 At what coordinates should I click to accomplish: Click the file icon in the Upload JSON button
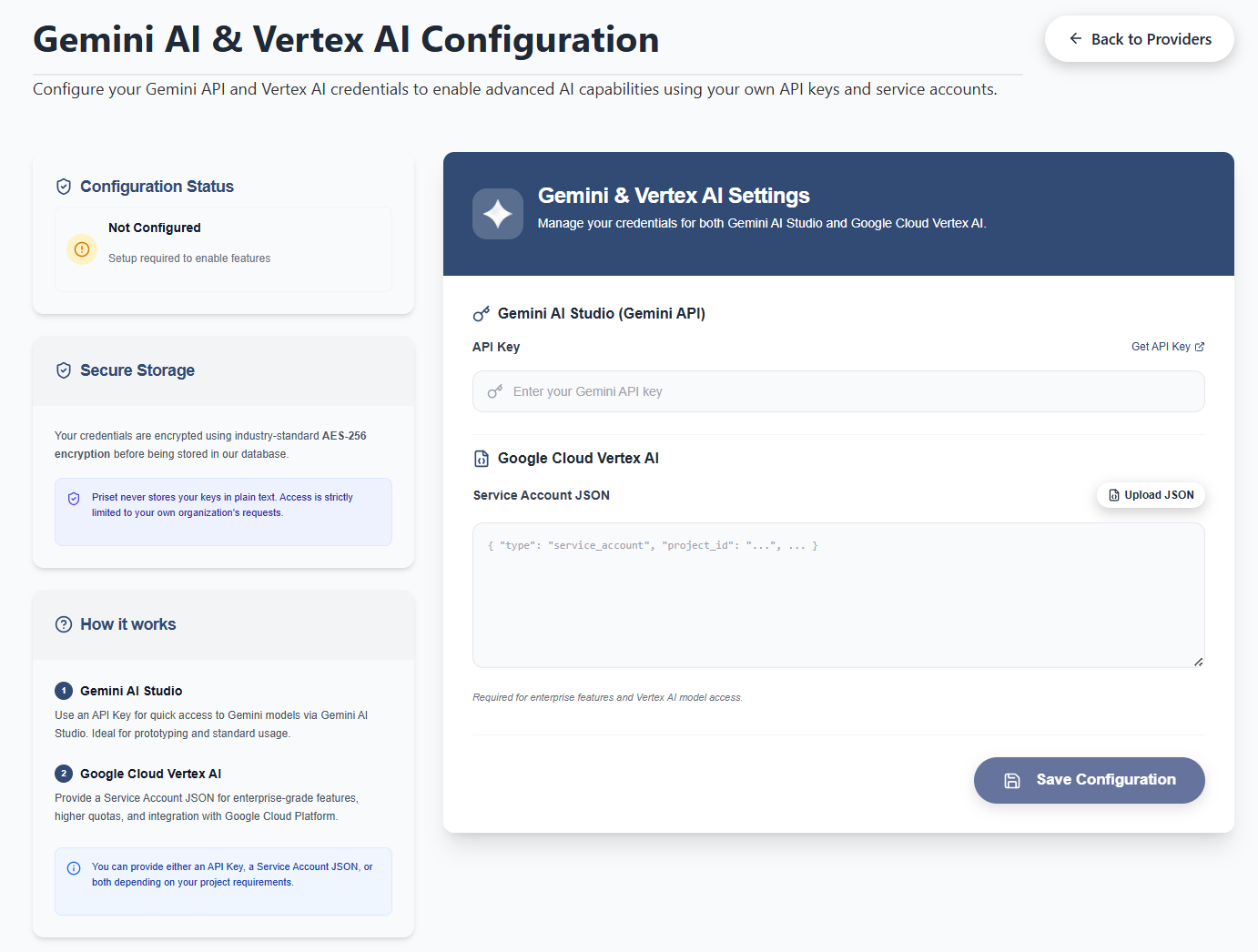click(1114, 495)
